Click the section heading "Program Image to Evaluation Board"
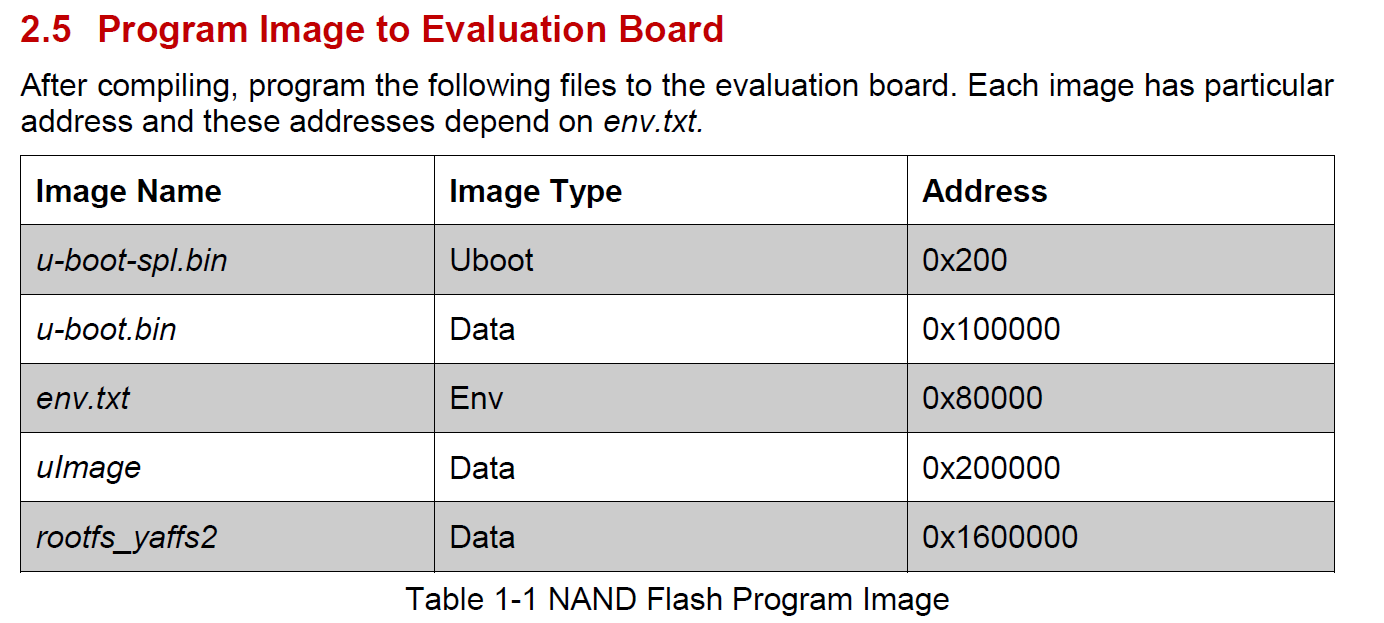Screen dimensions: 1384x623 pyautogui.click(x=410, y=30)
